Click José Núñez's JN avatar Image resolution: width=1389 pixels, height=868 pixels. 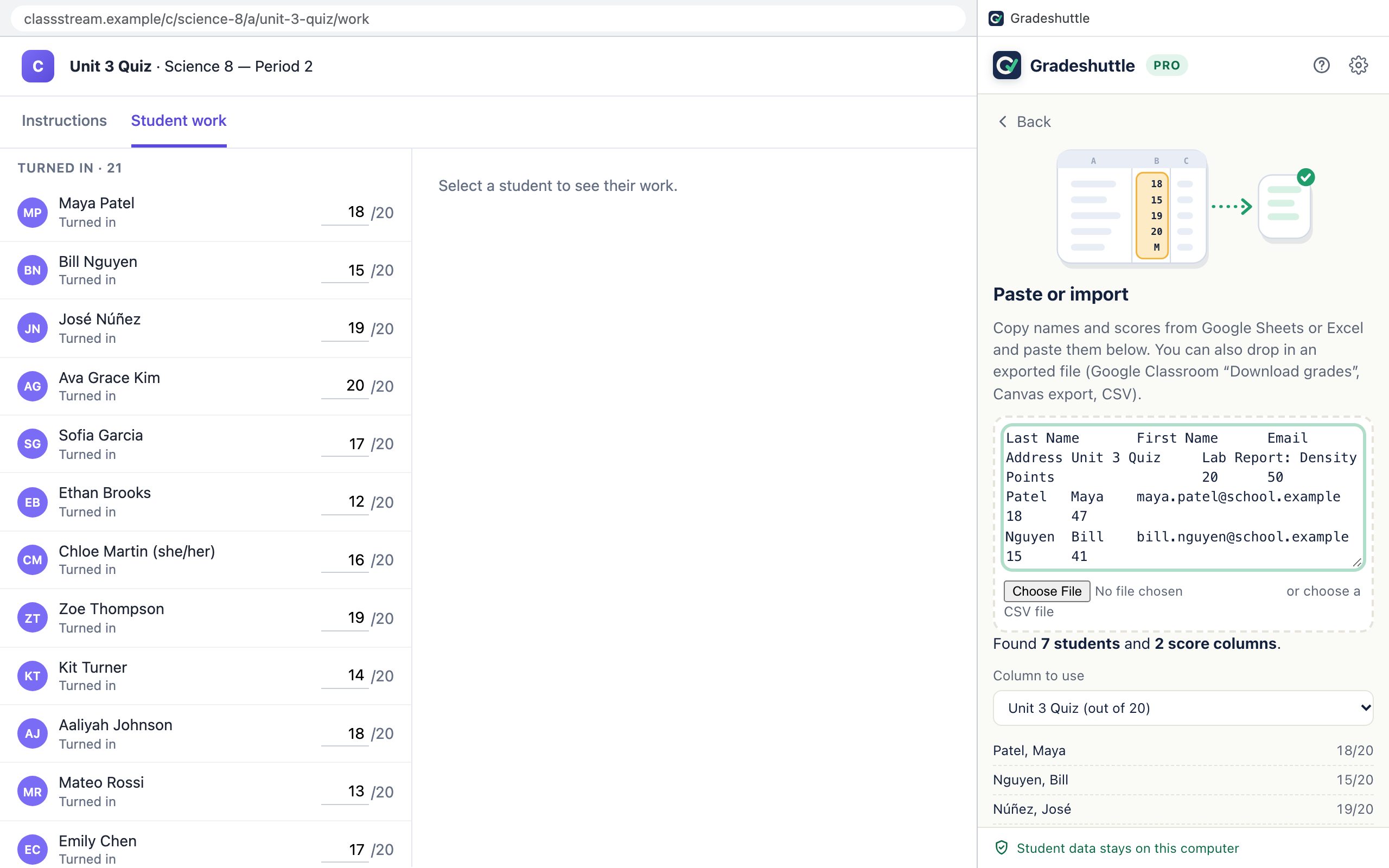32,328
